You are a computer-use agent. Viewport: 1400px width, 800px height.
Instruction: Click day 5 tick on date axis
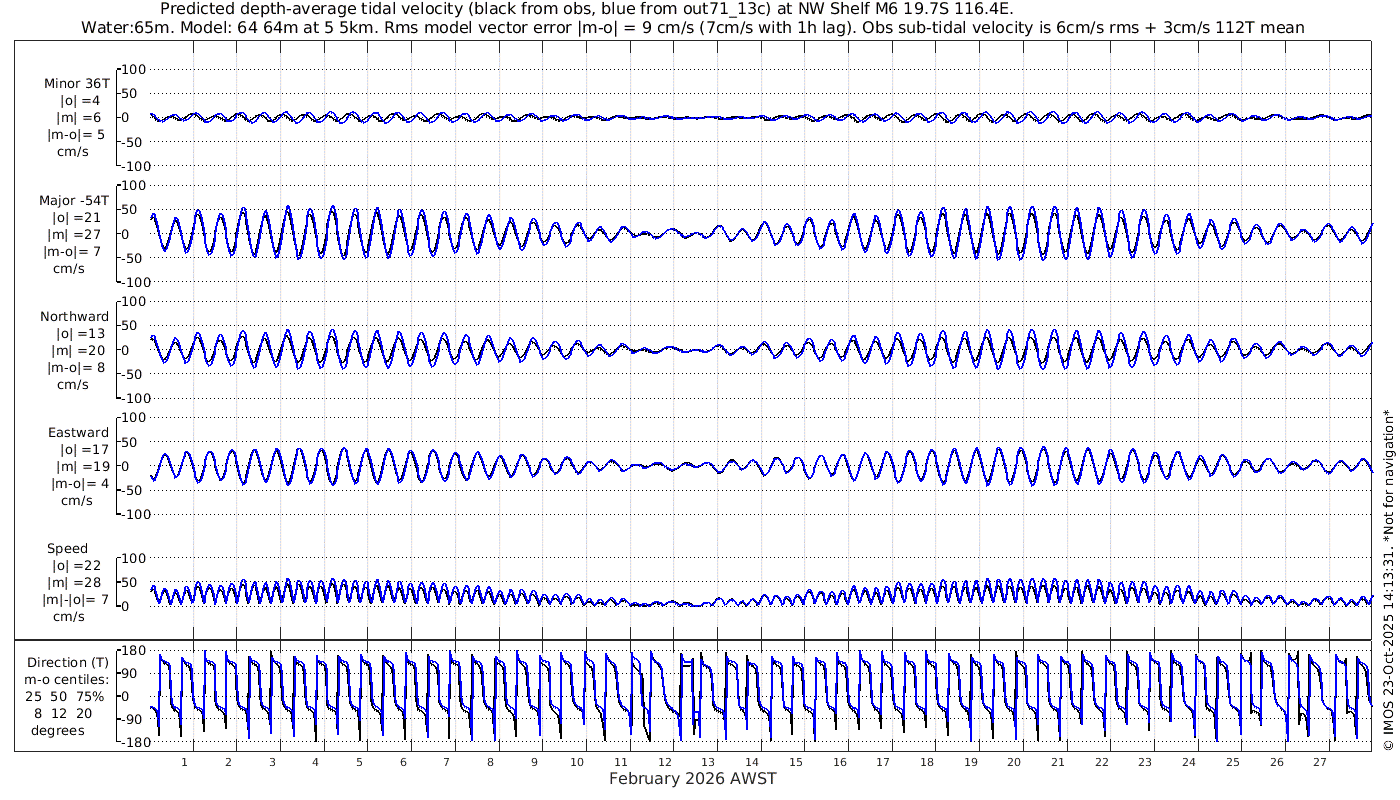[x=359, y=762]
